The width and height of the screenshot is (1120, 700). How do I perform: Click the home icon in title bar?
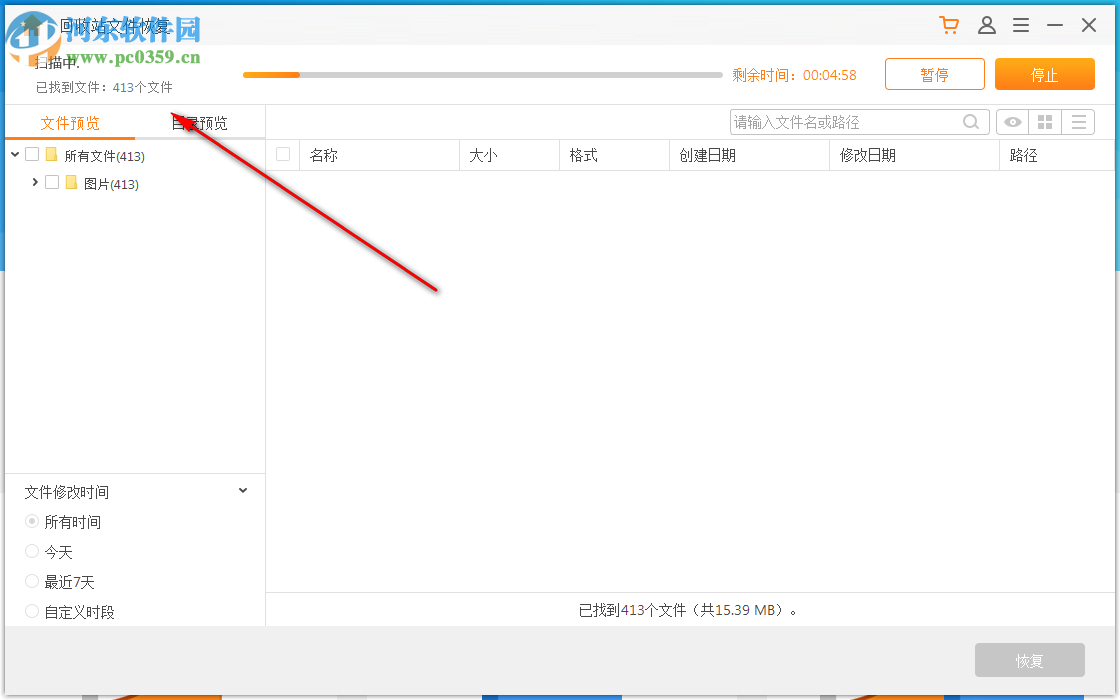click(33, 24)
